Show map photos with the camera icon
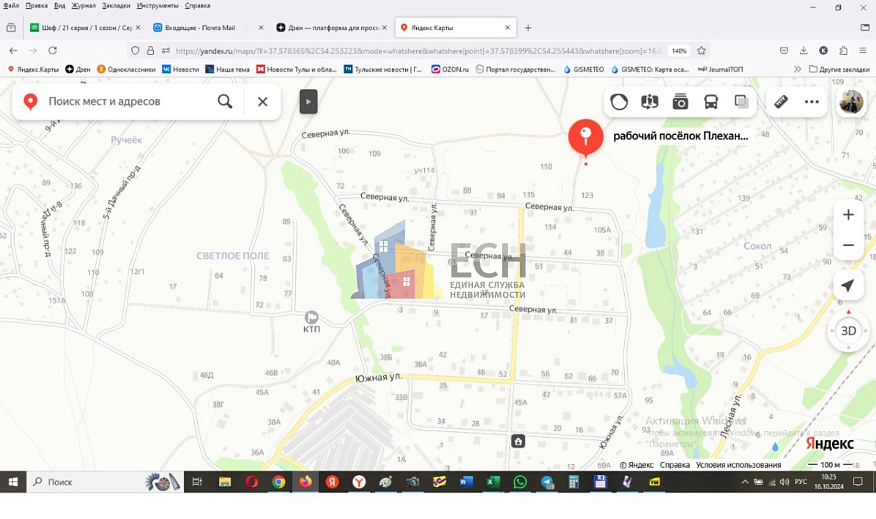This screenshot has height=519, width=876. [x=680, y=102]
